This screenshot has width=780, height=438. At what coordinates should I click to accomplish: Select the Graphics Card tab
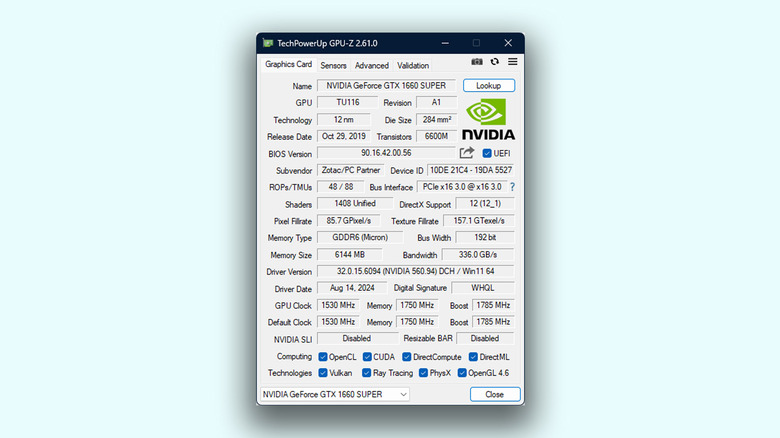point(289,64)
